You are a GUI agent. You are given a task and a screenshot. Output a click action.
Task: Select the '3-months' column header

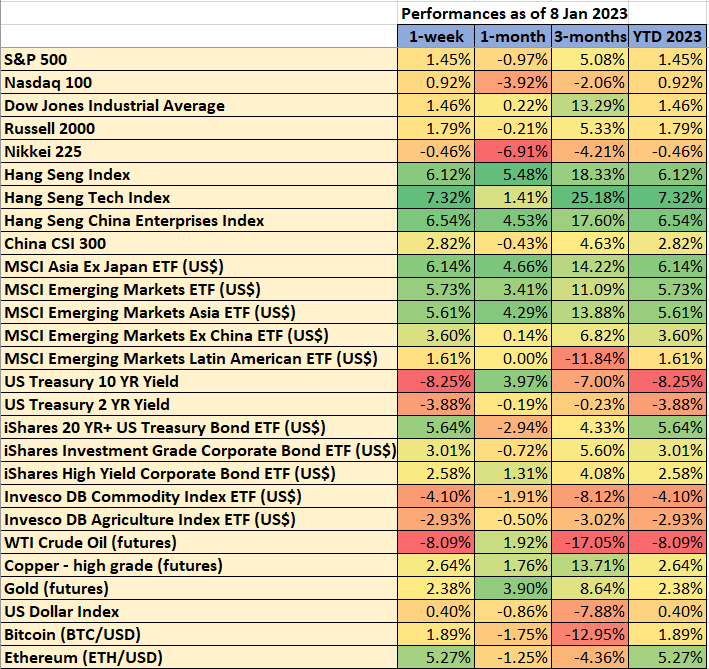[590, 36]
